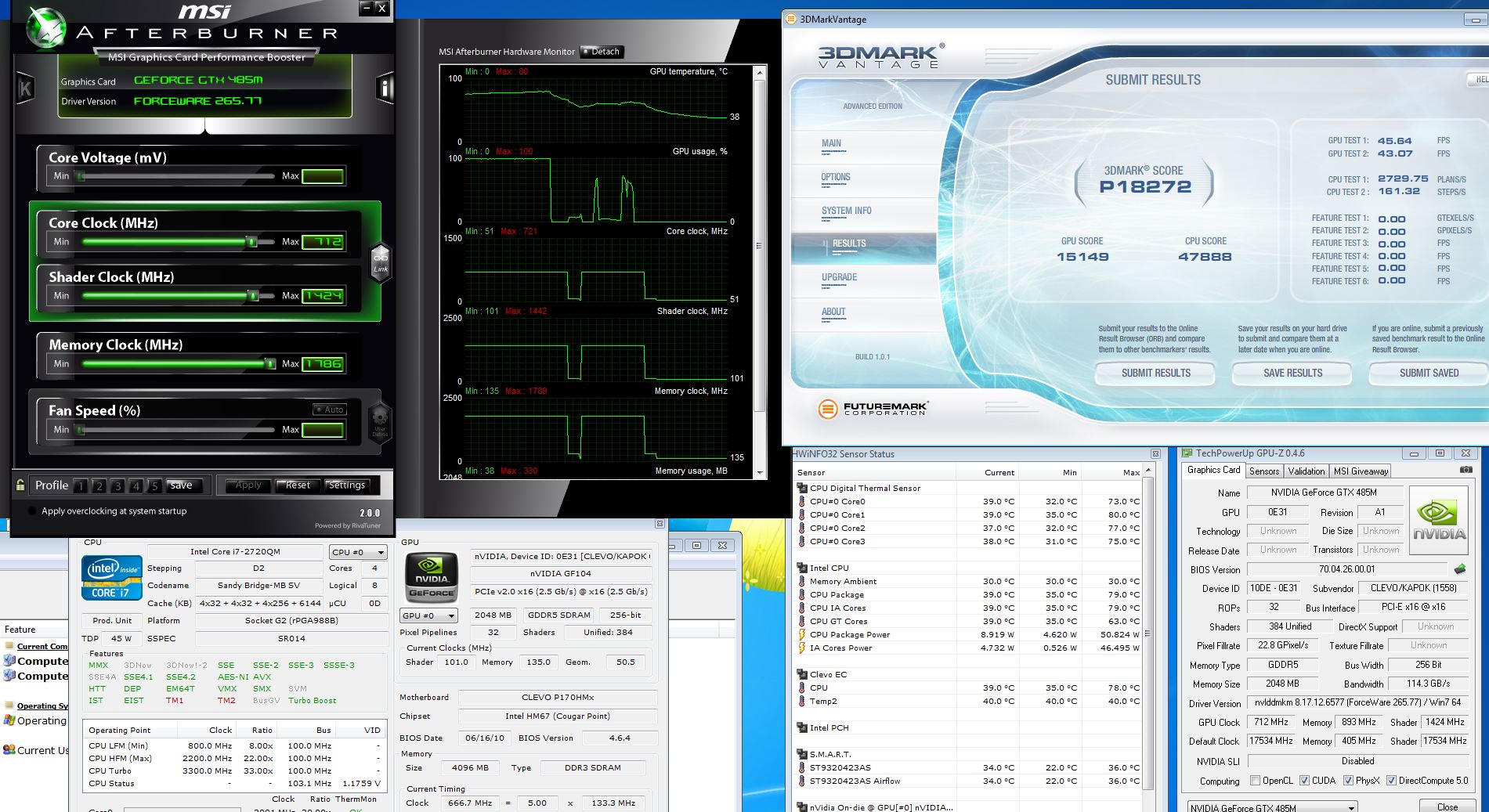Select Afterburner profile slot 1
The image size is (1489, 812).
(x=80, y=486)
